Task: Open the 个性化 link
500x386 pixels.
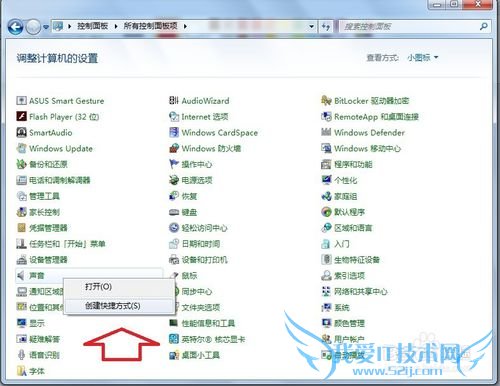Action: 345,180
